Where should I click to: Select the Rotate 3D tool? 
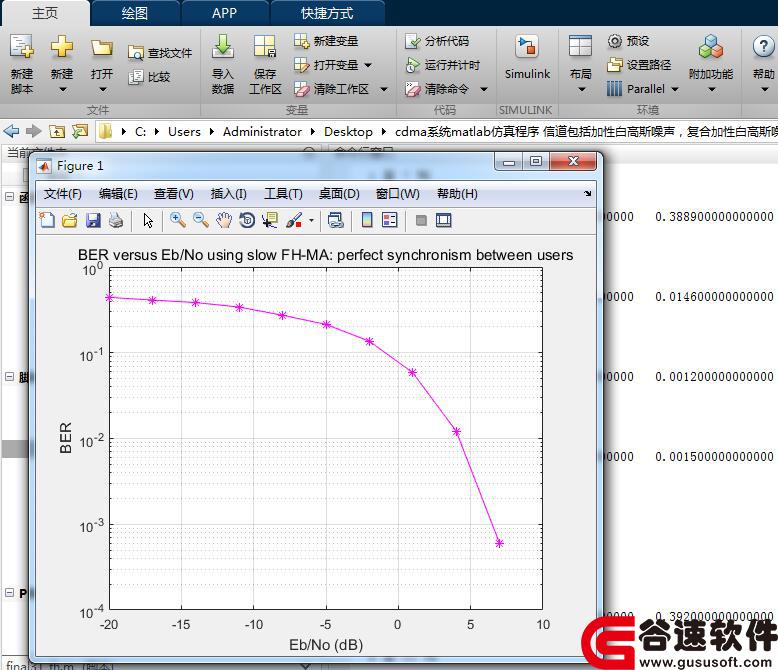tap(247, 220)
